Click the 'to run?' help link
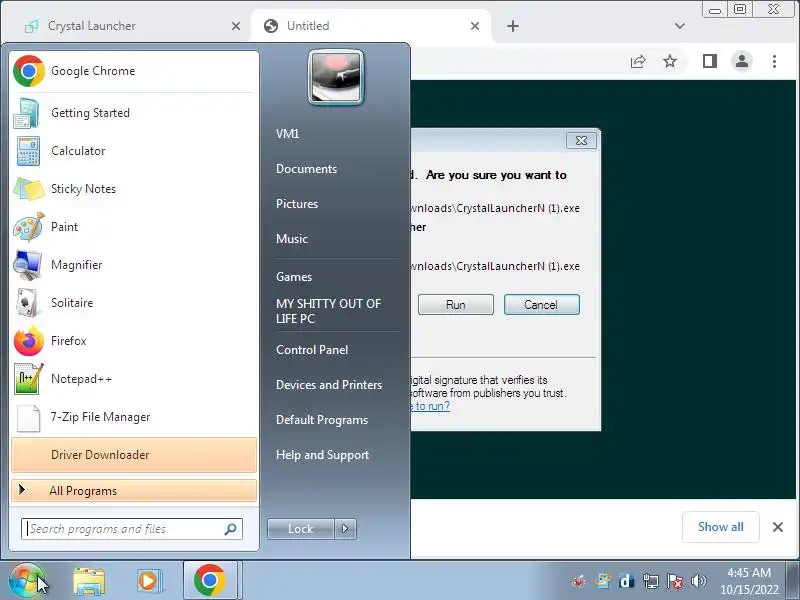The image size is (800, 600). click(430, 406)
